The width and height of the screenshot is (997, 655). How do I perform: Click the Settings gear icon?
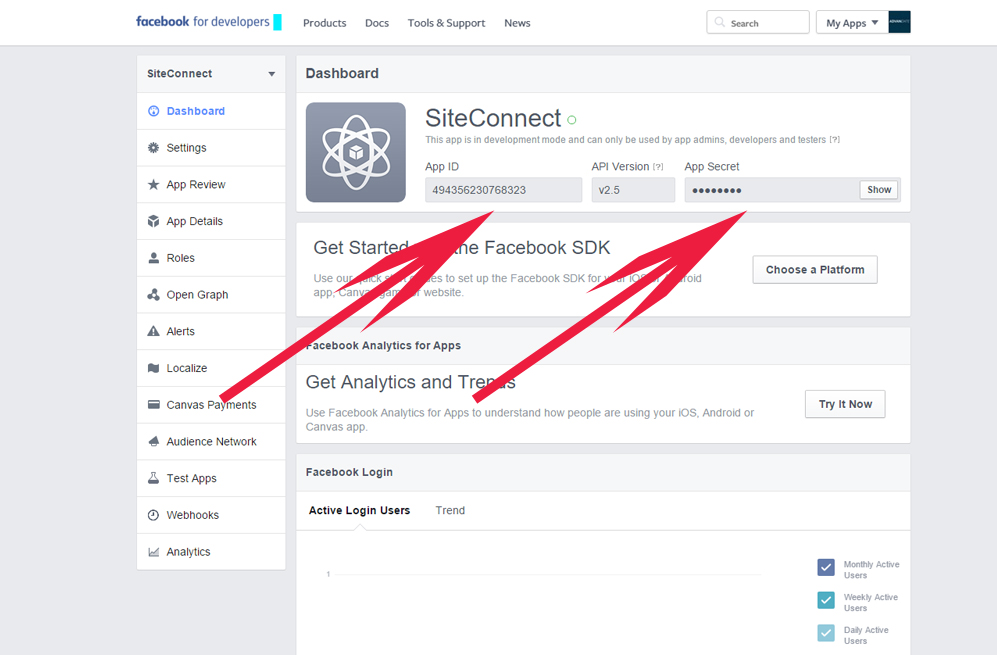coord(153,148)
